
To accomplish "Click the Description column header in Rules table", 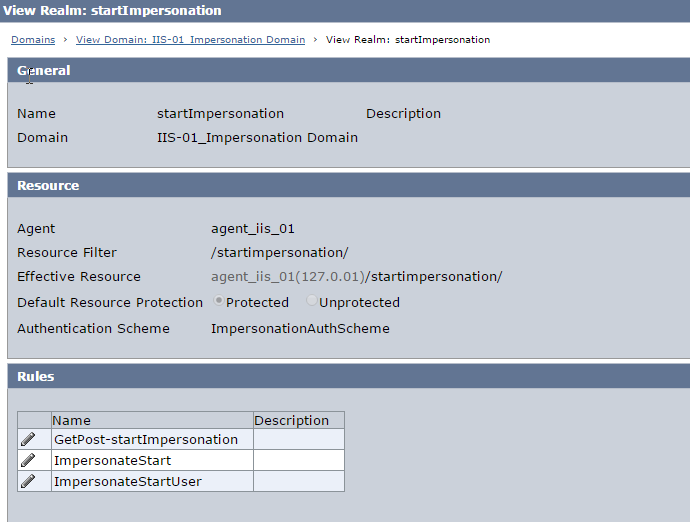I will (x=299, y=420).
